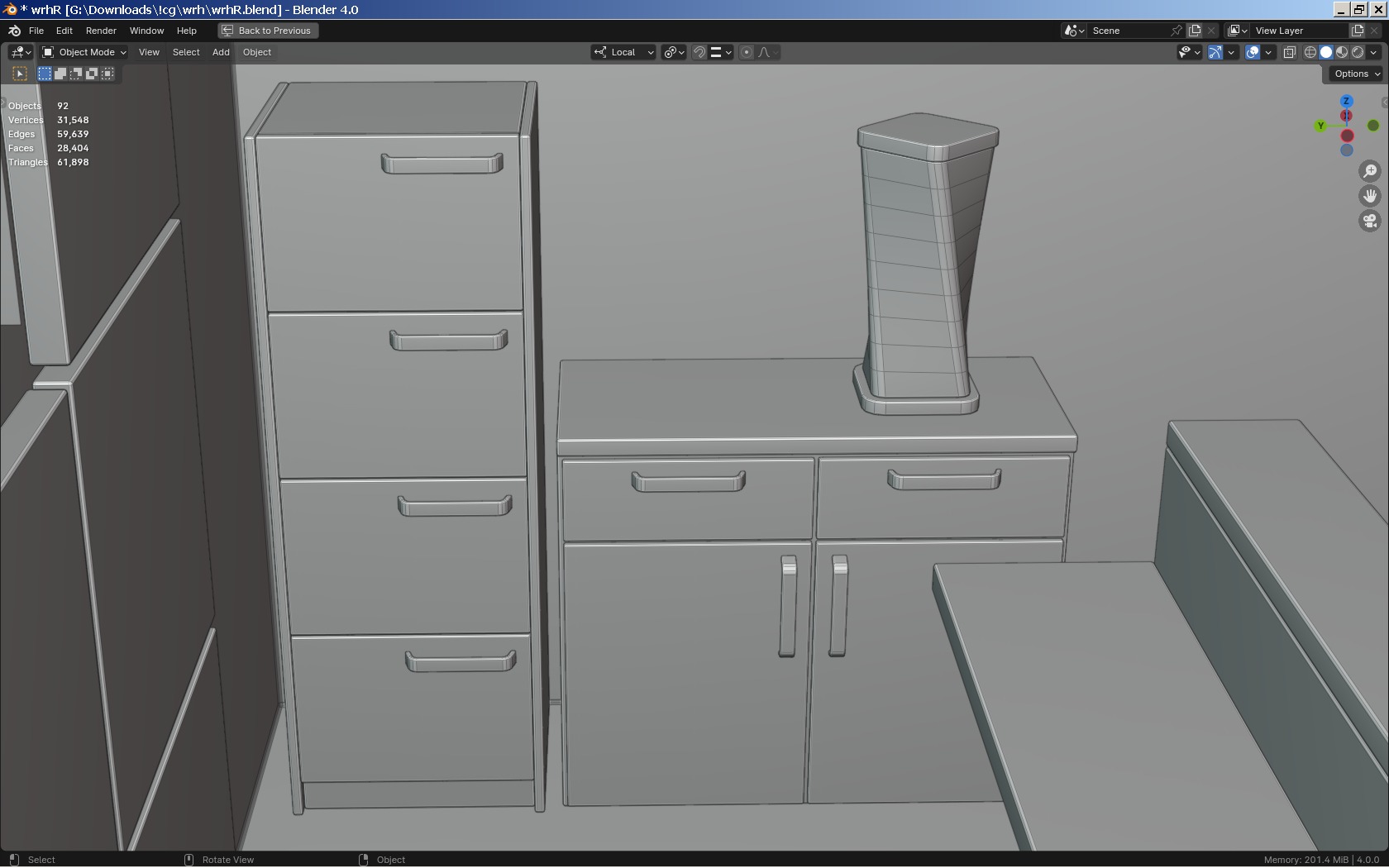Viewport: 1389px width, 868px height.
Task: Open the Window menu
Action: click(x=146, y=31)
